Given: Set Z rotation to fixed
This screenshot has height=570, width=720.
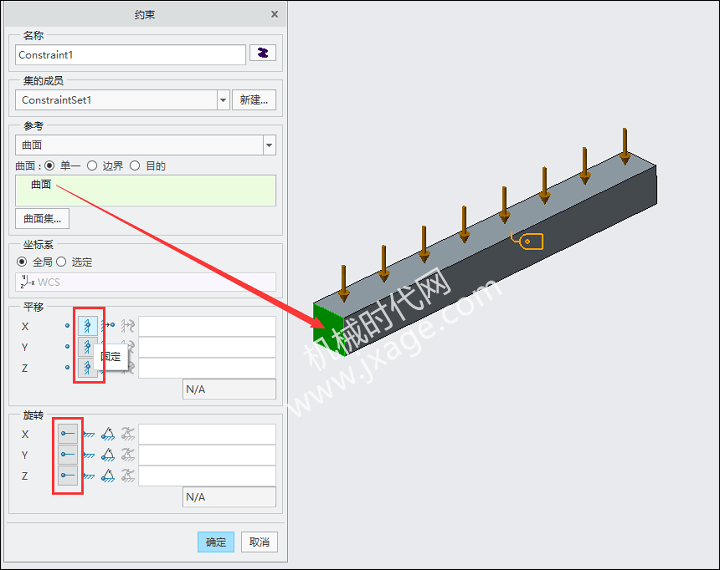Looking at the screenshot, I should (x=89, y=476).
